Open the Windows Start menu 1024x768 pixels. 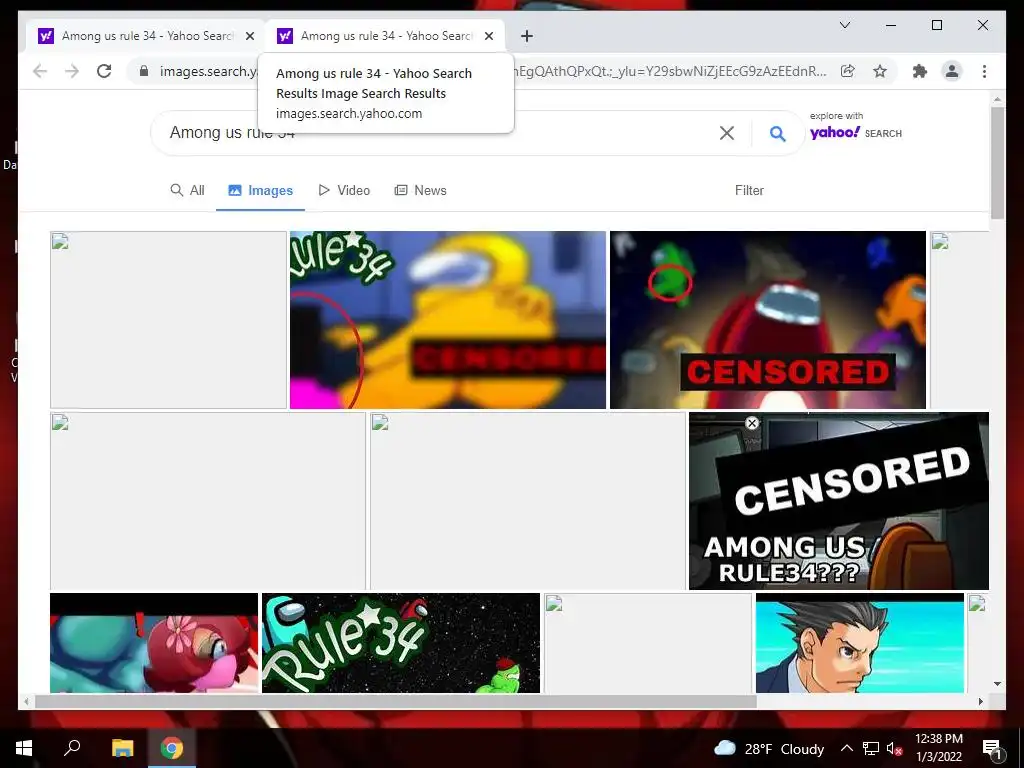pyautogui.click(x=24, y=748)
